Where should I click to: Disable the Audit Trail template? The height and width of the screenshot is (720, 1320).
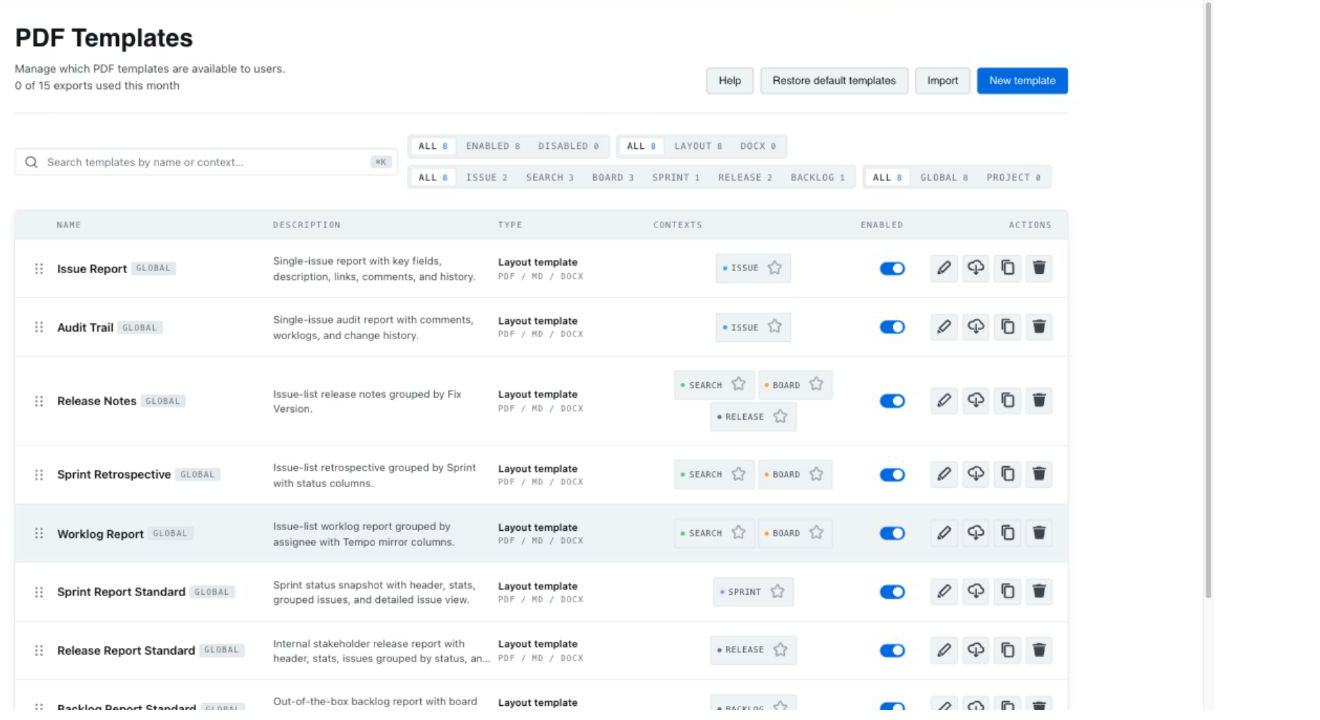(x=892, y=327)
